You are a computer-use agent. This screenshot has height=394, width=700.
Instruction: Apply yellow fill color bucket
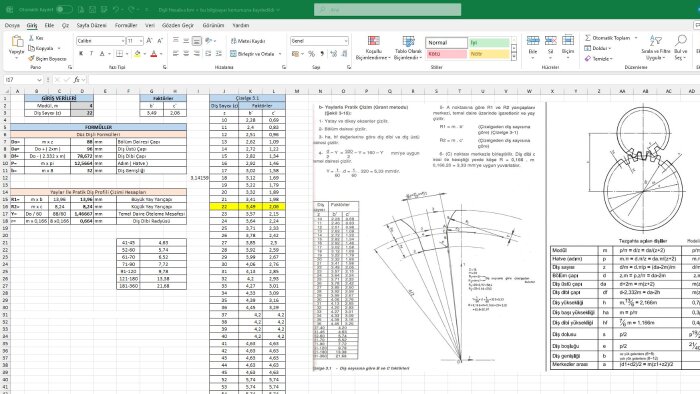(x=137, y=54)
